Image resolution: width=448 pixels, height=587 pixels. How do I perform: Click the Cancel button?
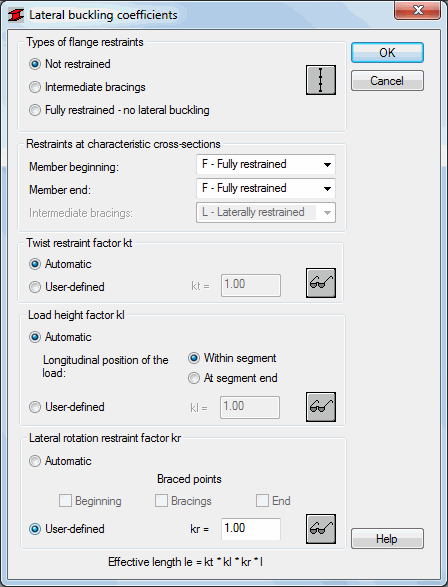pyautogui.click(x=387, y=80)
